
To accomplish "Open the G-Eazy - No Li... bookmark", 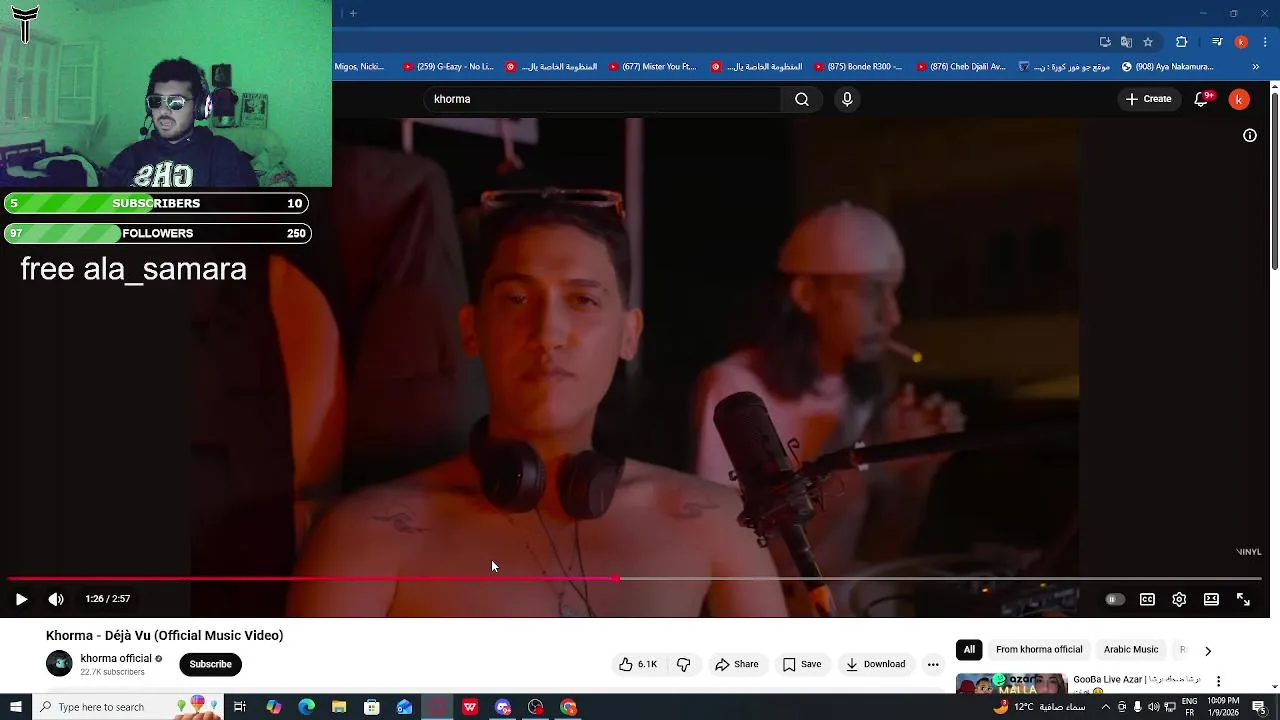I will [x=448, y=67].
